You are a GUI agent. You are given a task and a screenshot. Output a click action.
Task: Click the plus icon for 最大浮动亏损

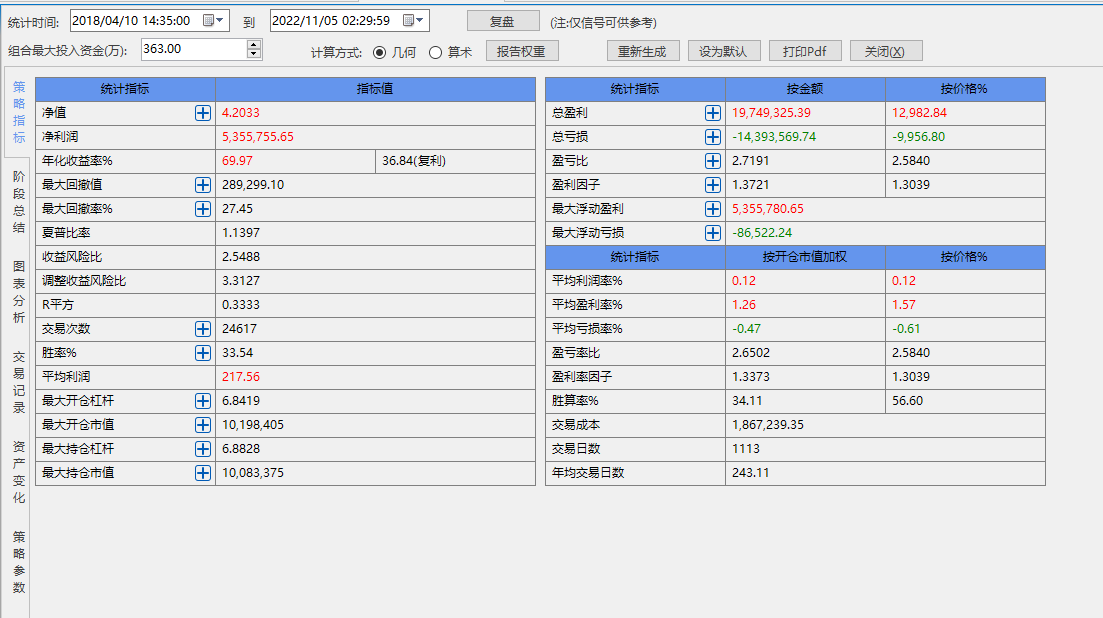tap(713, 233)
